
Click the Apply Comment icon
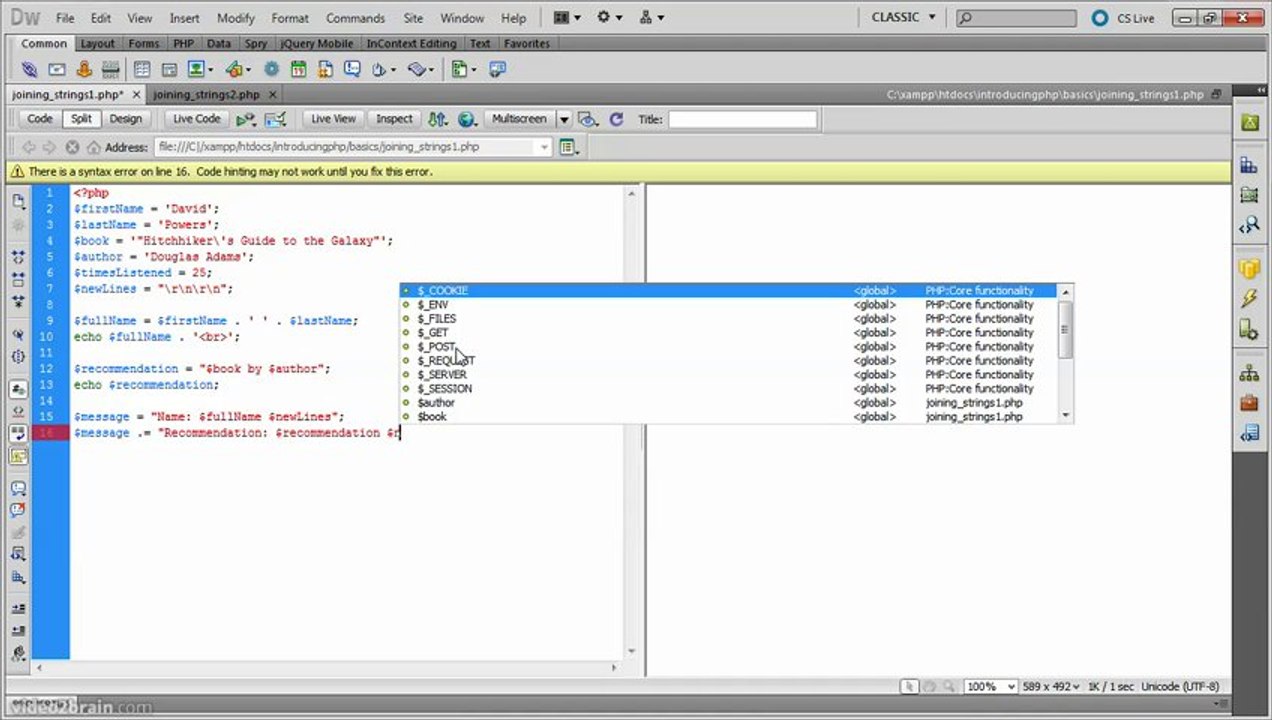pyautogui.click(x=18, y=488)
